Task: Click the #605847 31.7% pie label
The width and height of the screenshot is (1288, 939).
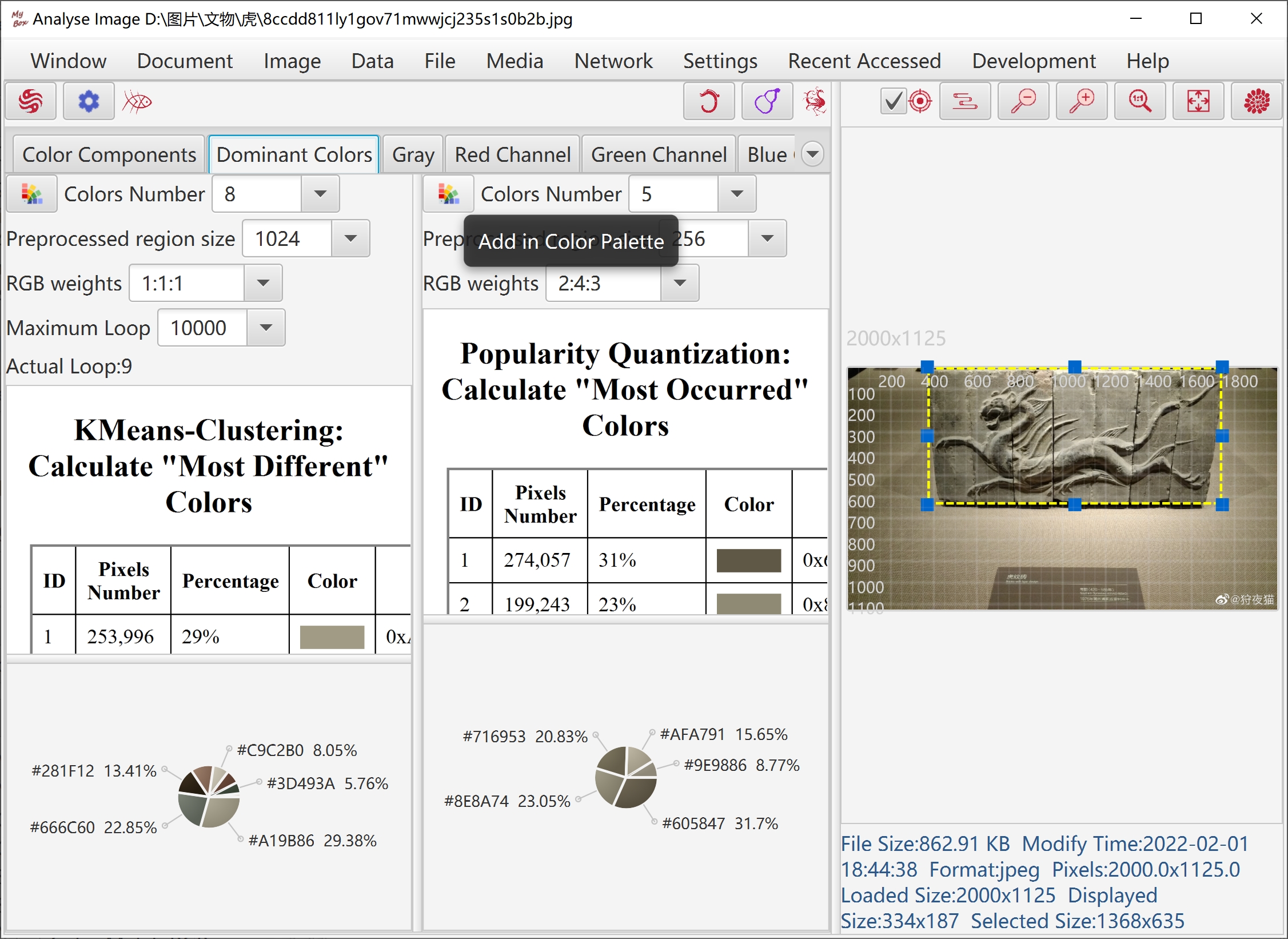Action: click(720, 823)
